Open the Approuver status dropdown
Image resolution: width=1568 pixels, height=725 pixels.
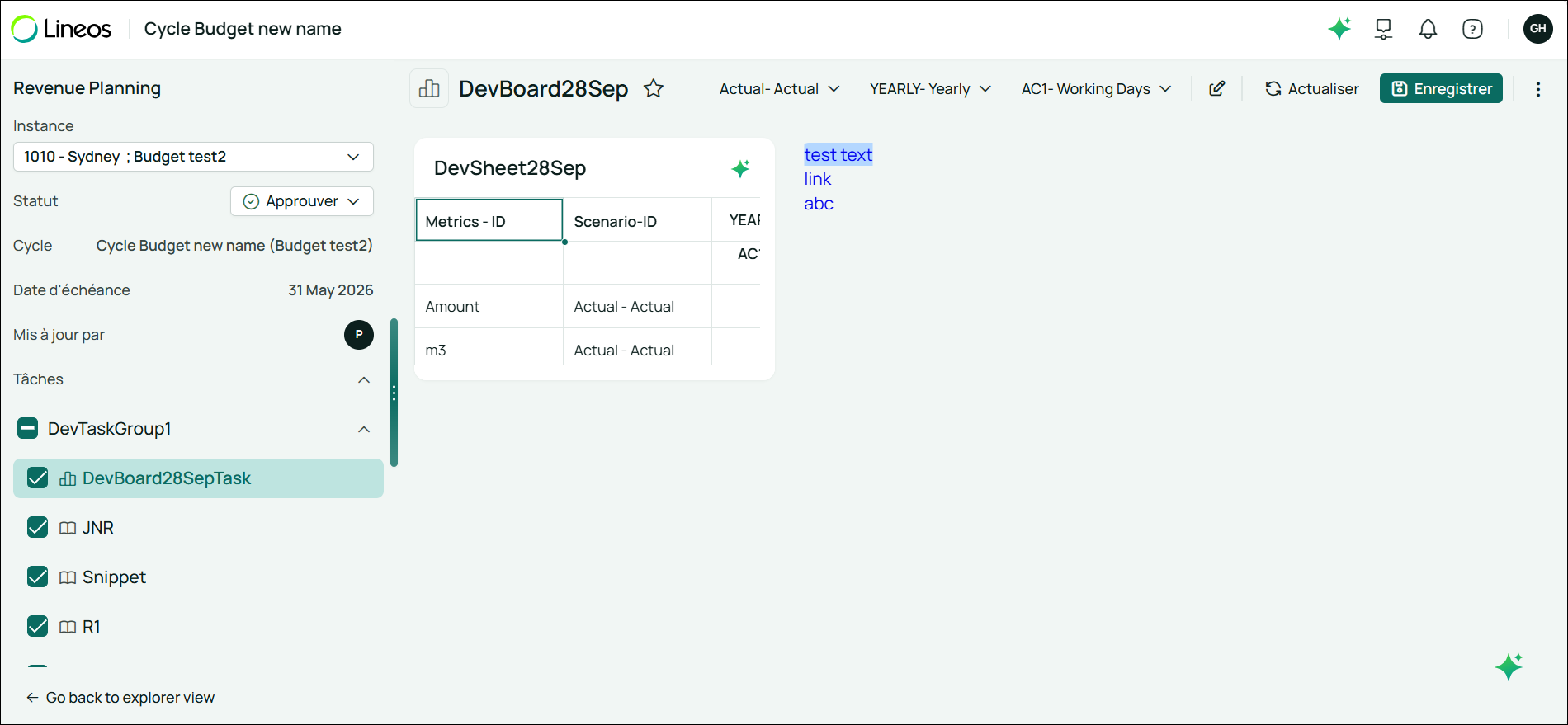point(302,201)
